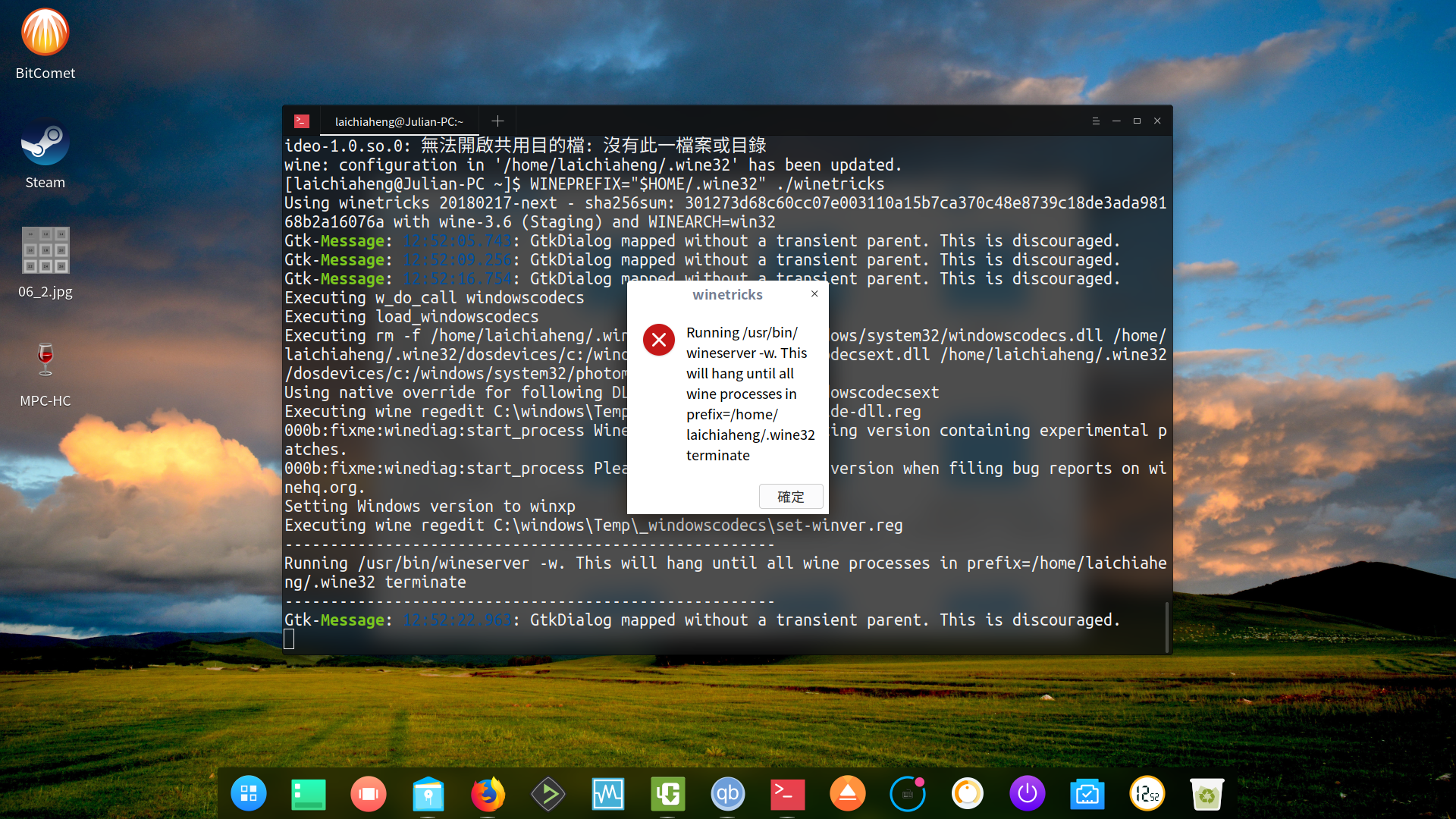Close the terminal window

click(x=1157, y=121)
